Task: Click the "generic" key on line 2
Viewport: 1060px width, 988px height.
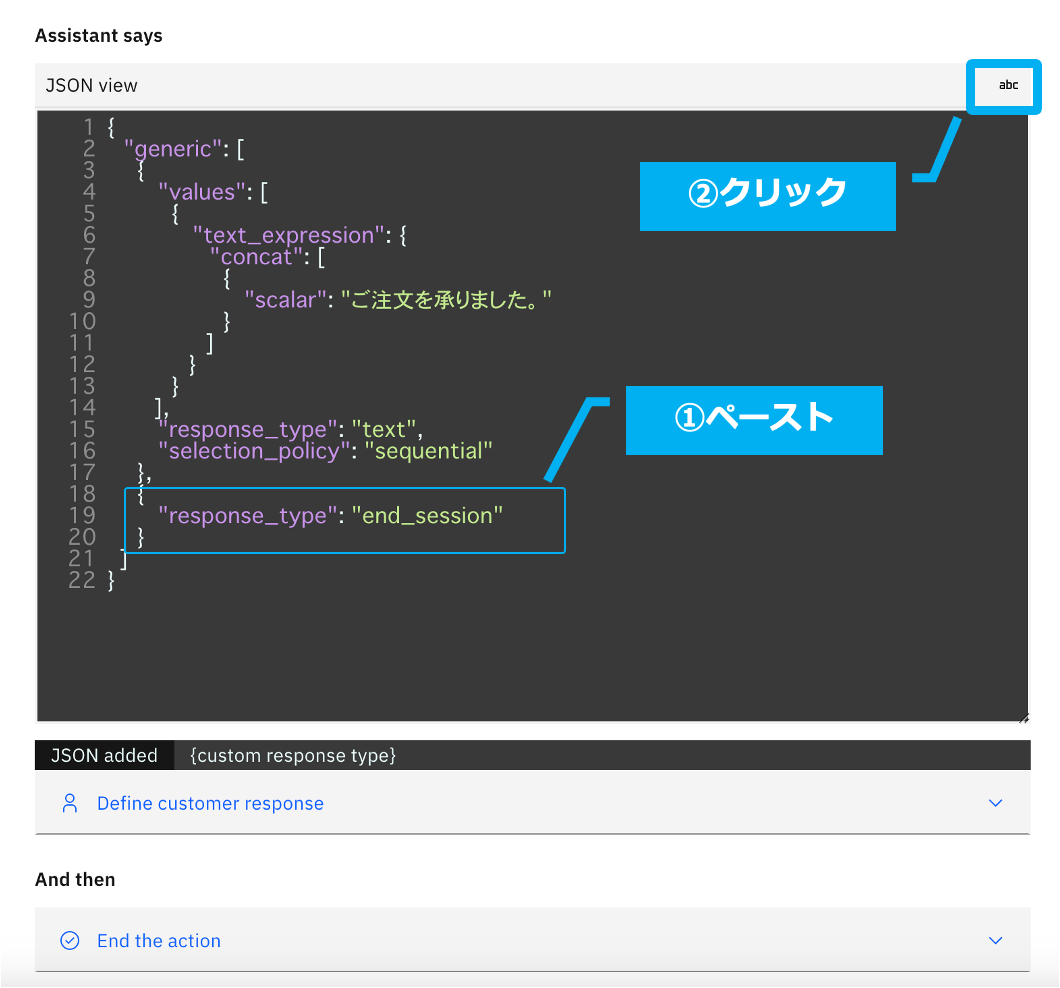Action: click(x=173, y=149)
